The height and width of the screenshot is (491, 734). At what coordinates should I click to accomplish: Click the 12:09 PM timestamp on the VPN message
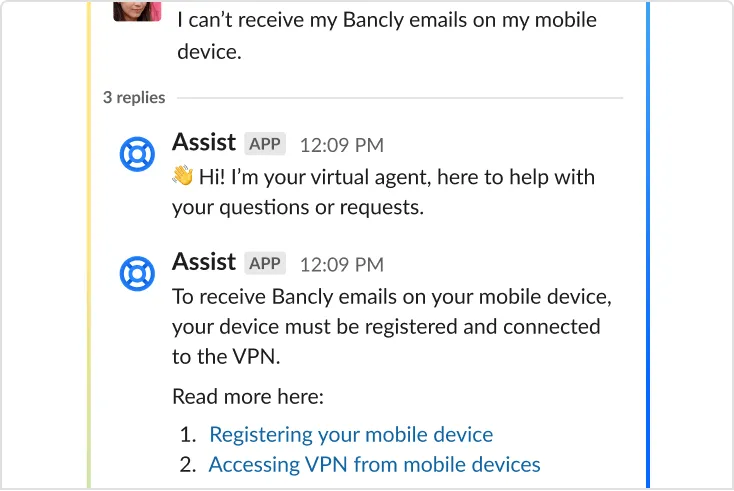coord(341,264)
